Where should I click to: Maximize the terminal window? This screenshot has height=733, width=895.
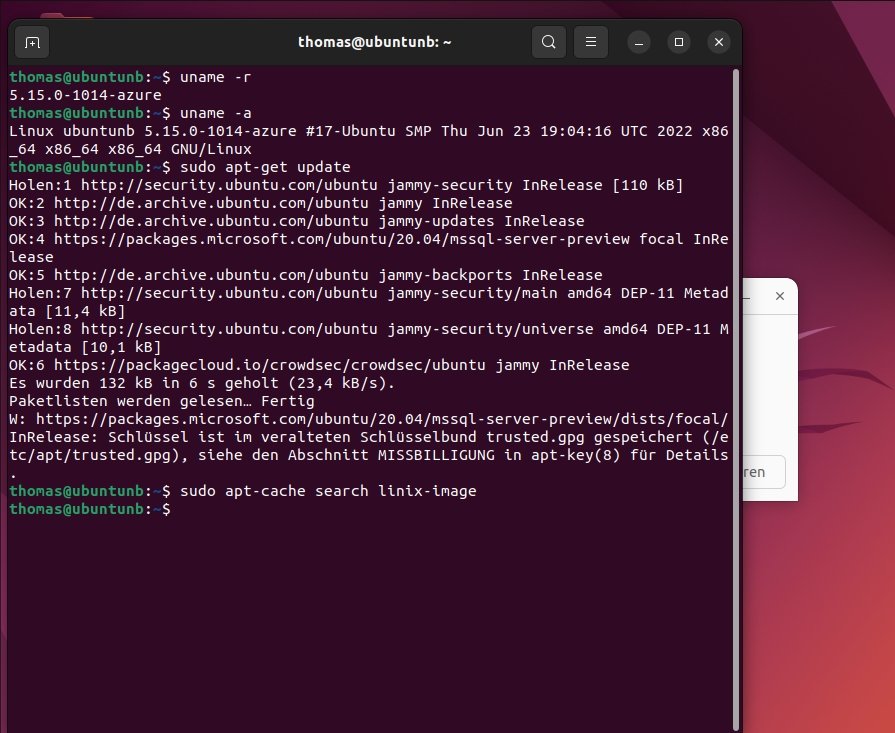tap(679, 42)
